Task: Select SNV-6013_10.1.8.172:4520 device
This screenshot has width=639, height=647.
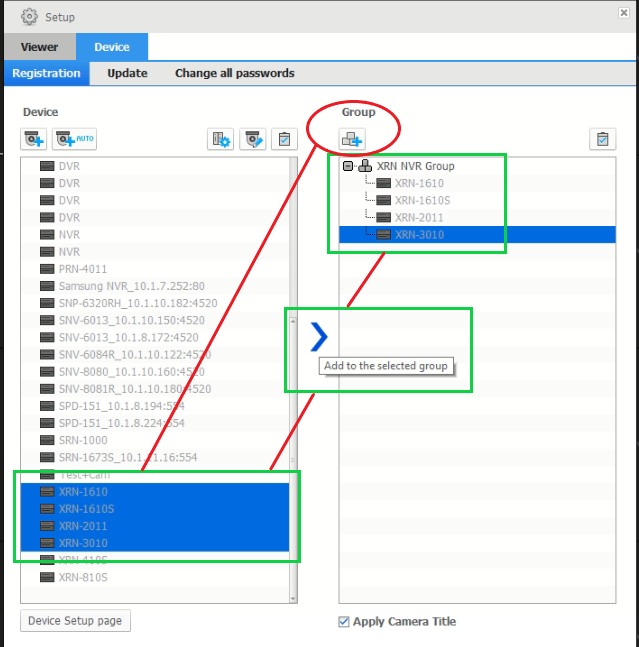Action: (155, 338)
